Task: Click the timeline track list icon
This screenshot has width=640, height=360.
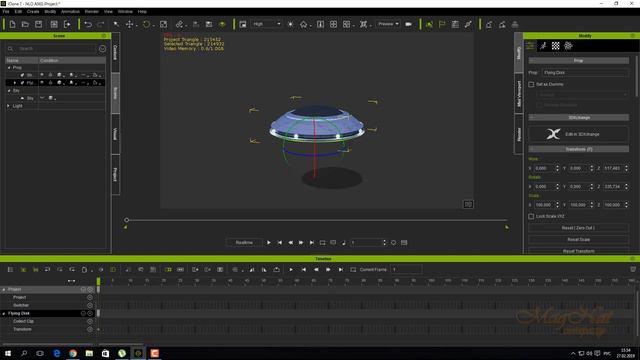Action: [11, 270]
